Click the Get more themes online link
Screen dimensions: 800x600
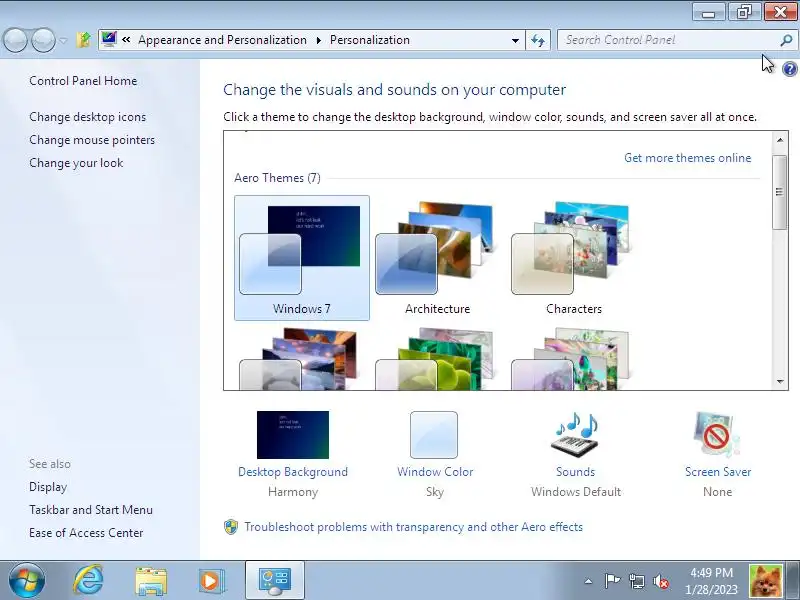[x=687, y=158]
